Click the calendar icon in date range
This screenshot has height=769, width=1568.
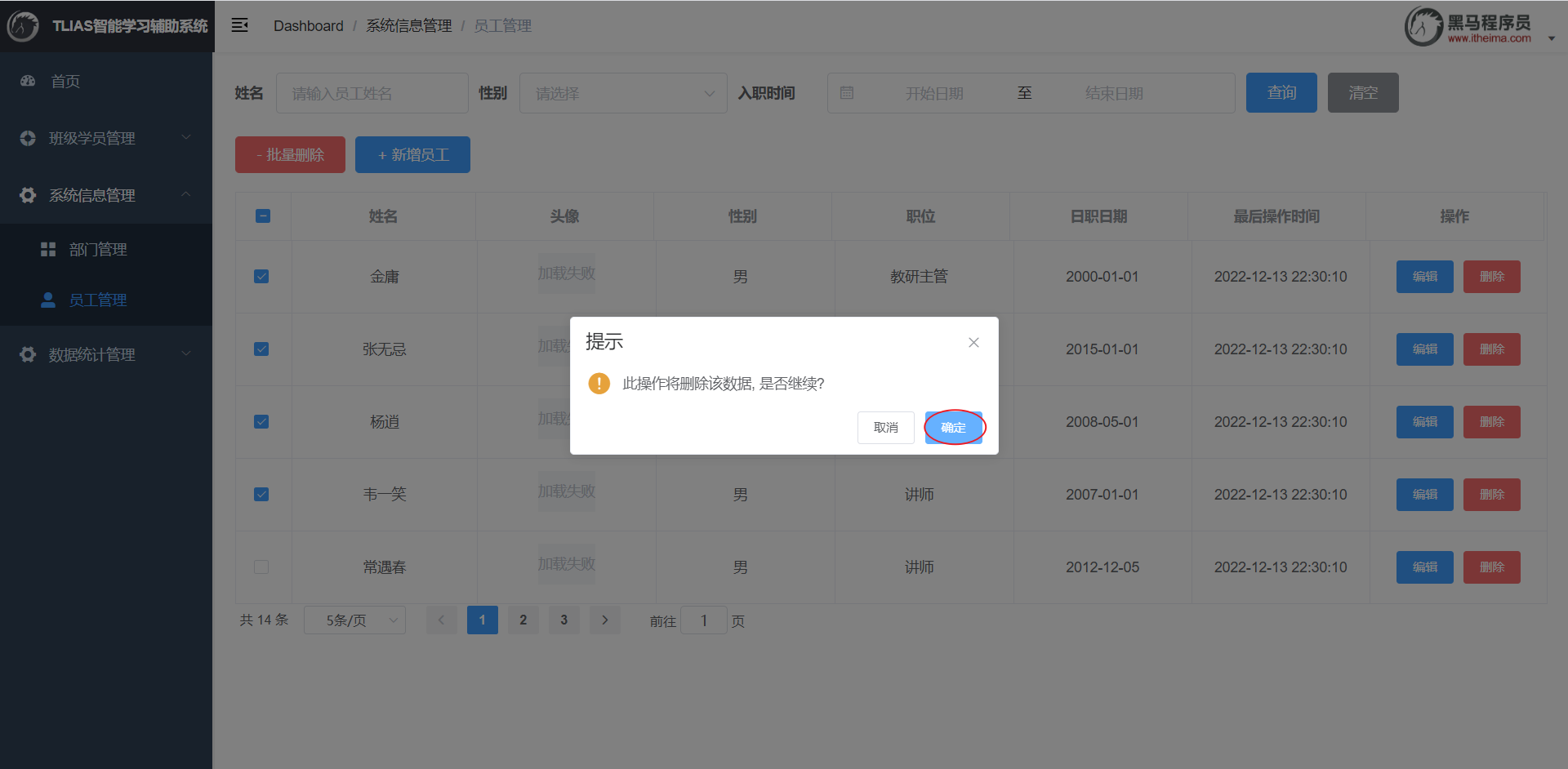847,93
